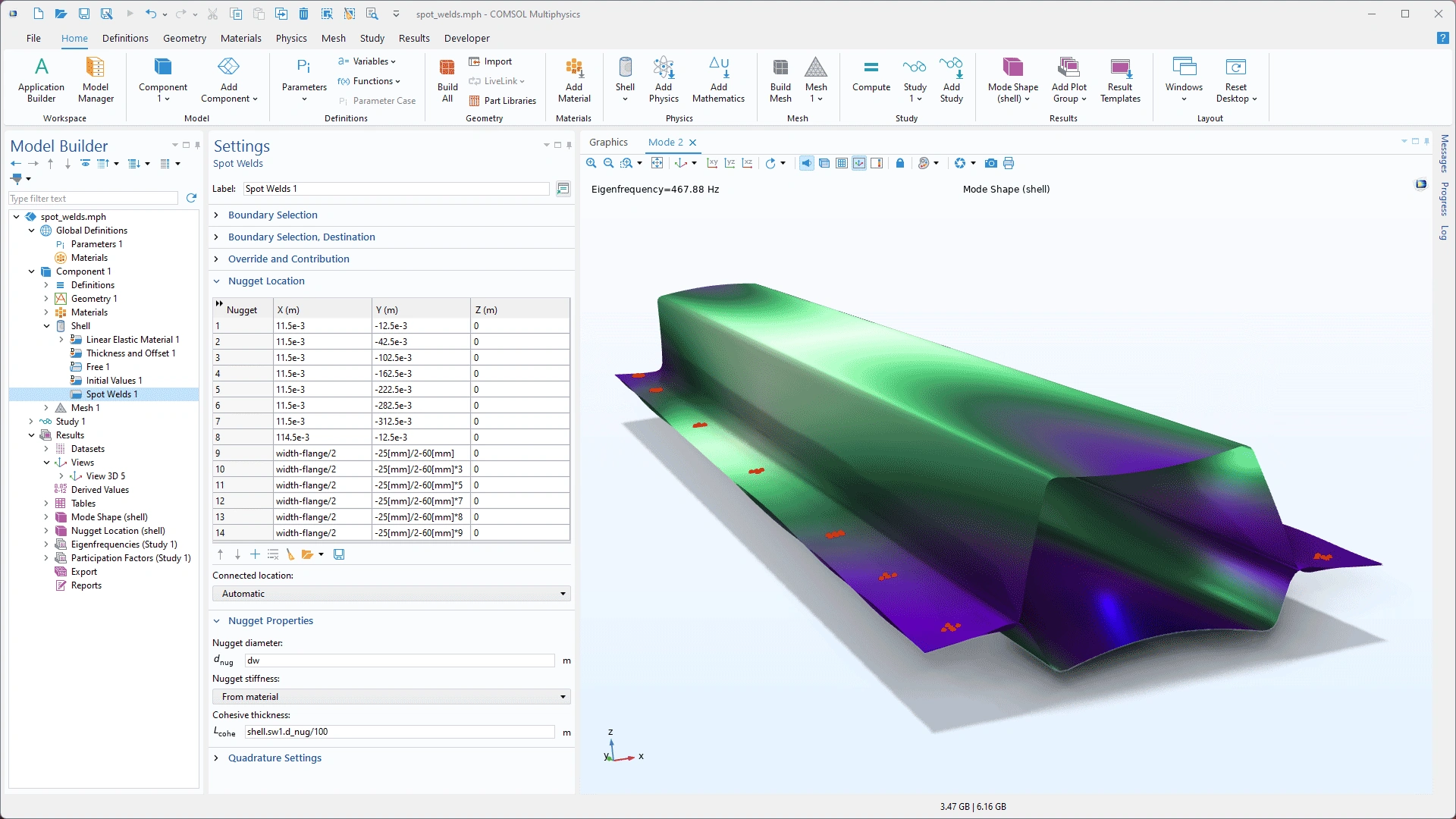Click the Zoom In magnifier icon
Screen dimensions: 1456x819
point(591,163)
